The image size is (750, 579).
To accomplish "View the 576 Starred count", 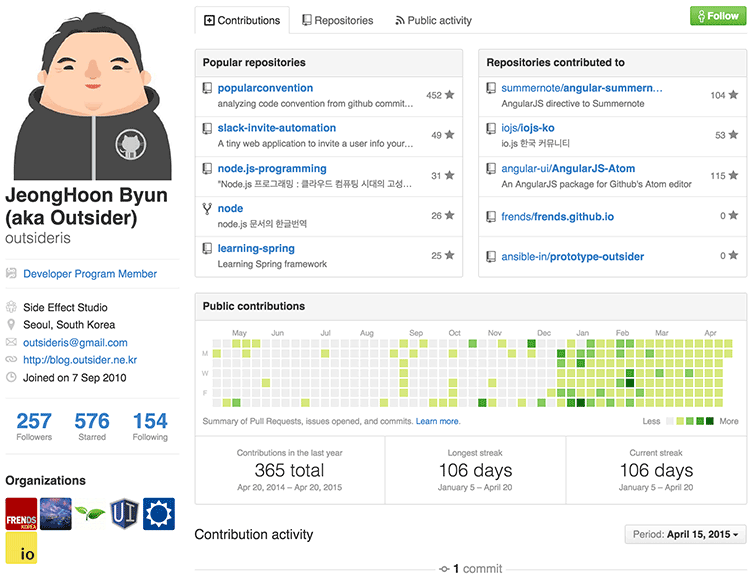I will pos(92,426).
